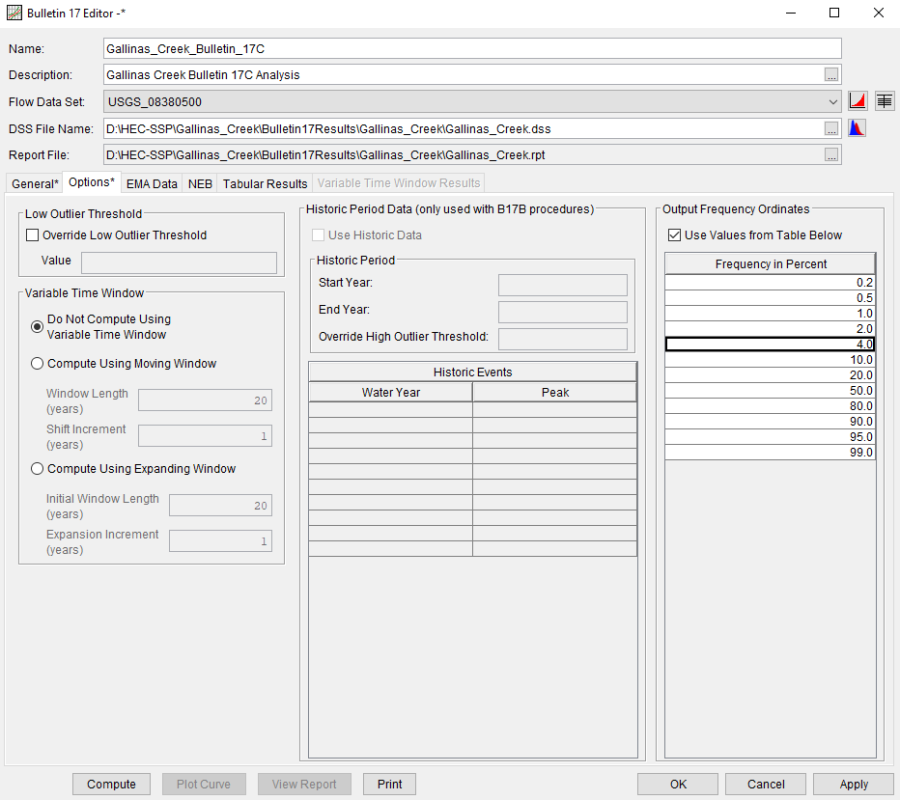Click into the Name text field

[472, 48]
